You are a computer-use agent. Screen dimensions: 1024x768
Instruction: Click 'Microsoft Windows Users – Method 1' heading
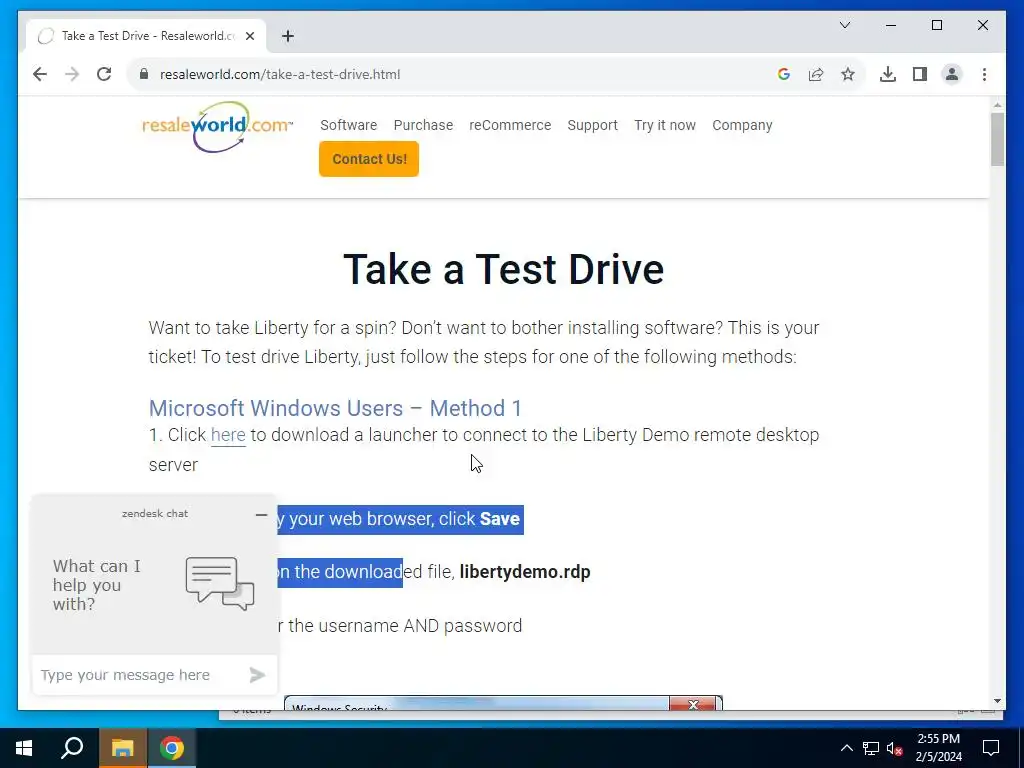pos(335,408)
